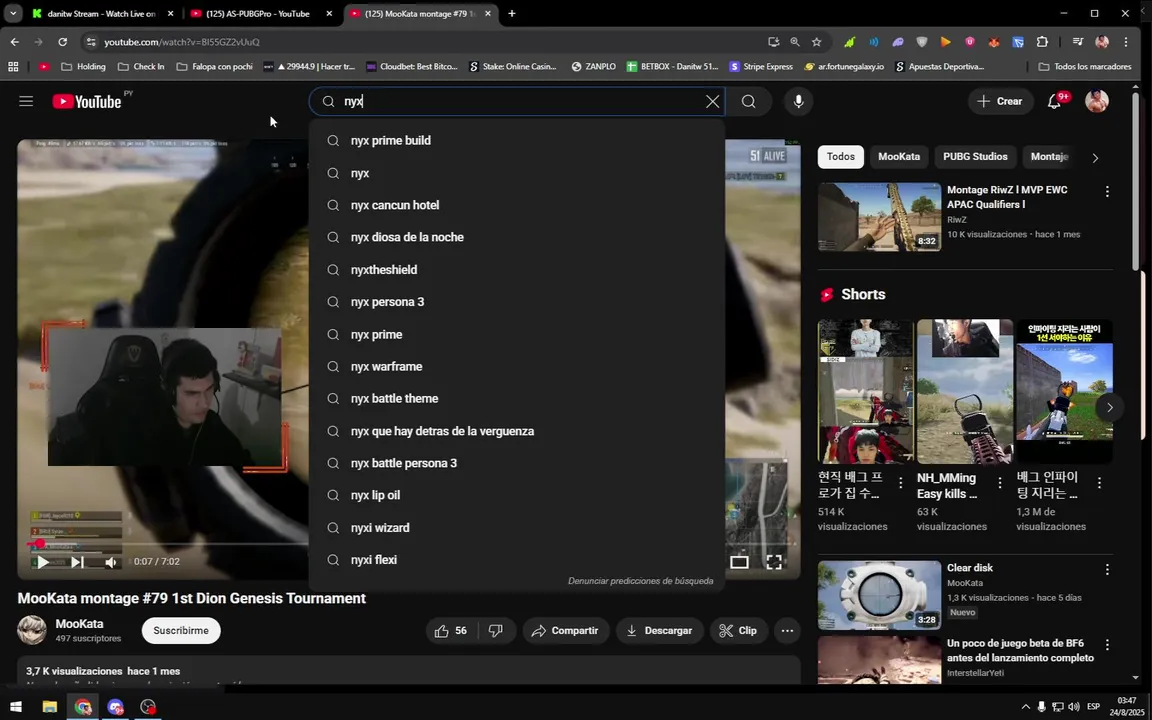Open MooKata channel name link
The width and height of the screenshot is (1152, 720).
click(79, 624)
